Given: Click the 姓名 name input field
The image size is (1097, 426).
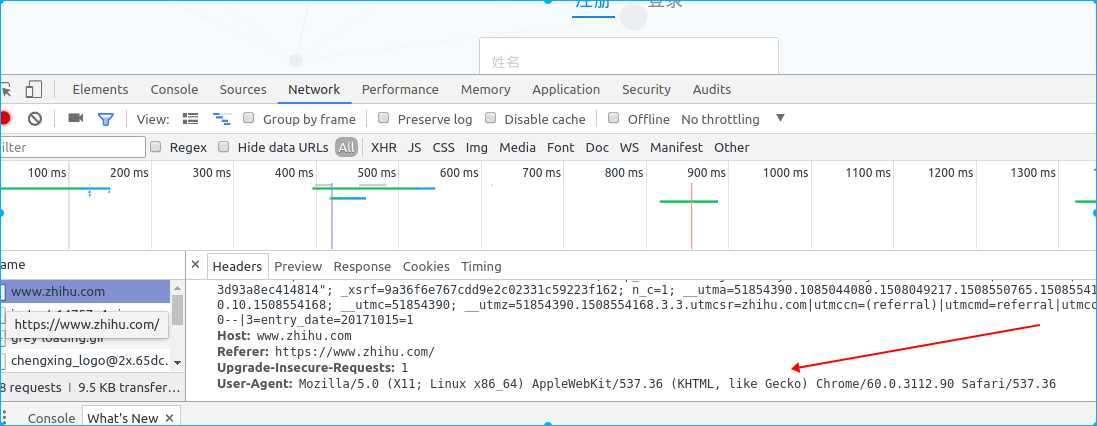Looking at the screenshot, I should [628, 57].
